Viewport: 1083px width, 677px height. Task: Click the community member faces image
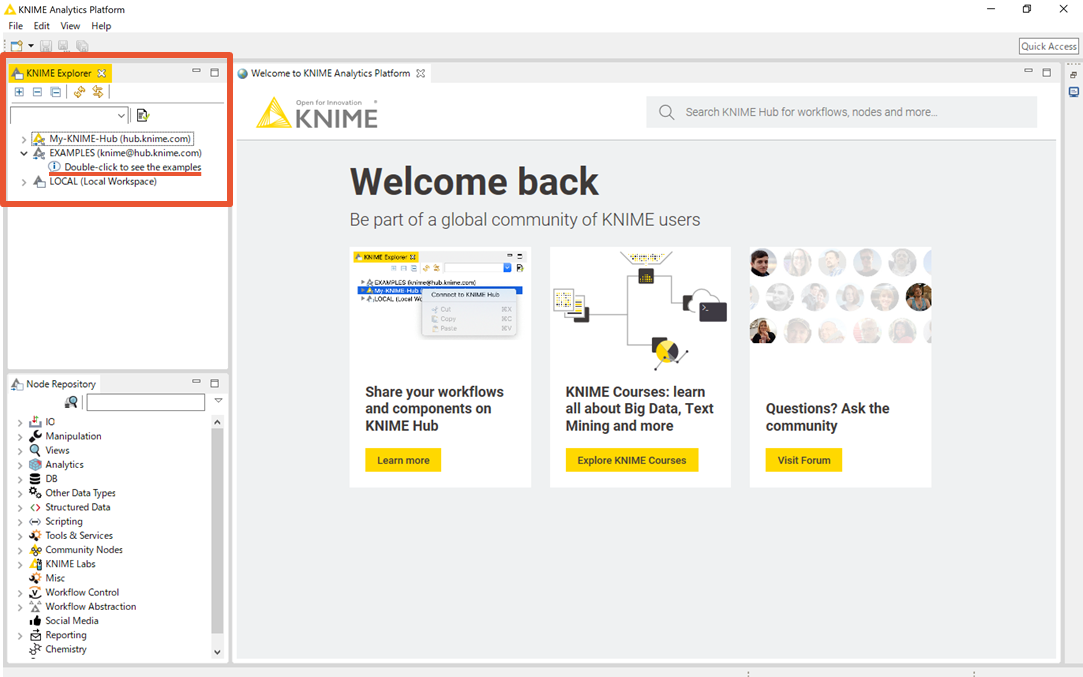point(841,296)
